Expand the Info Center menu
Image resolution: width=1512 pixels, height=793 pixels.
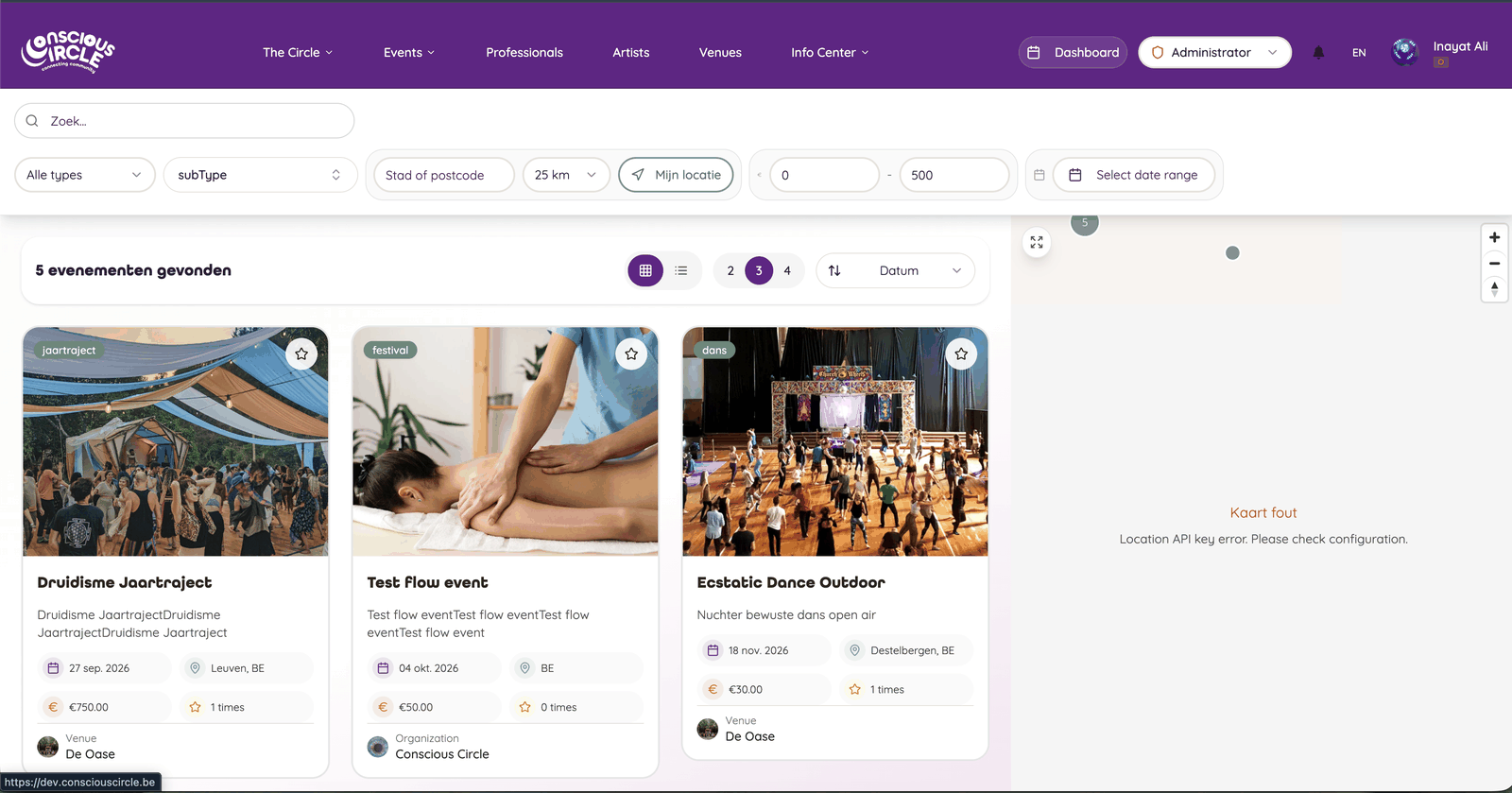[x=830, y=53]
